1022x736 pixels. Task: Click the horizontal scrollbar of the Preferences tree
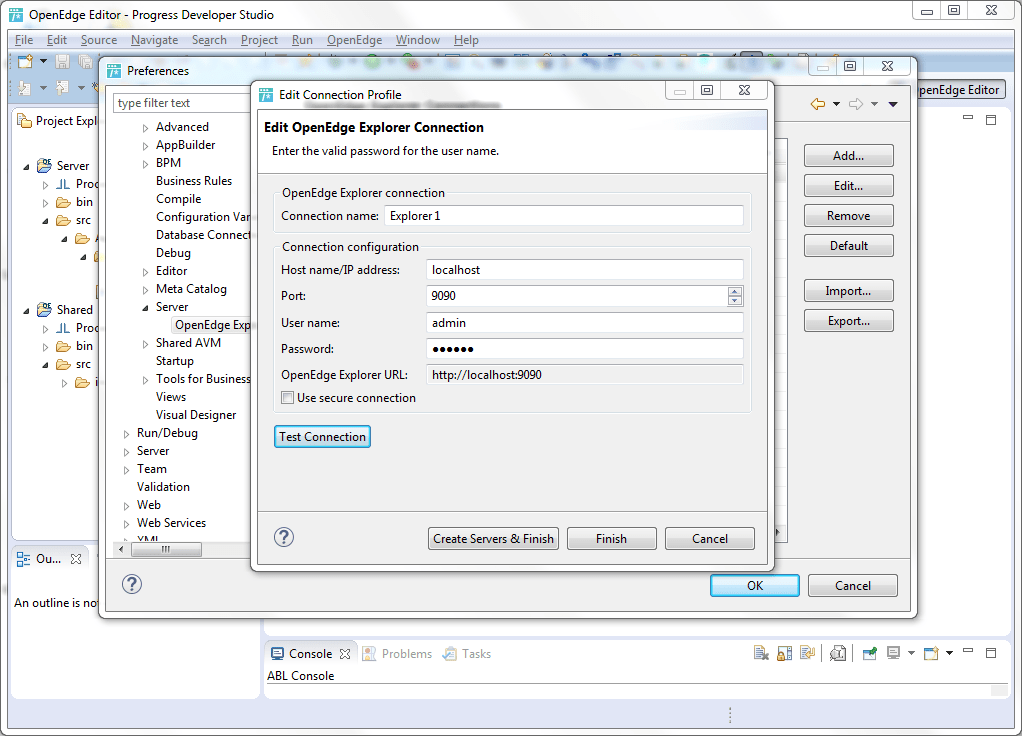[166, 550]
